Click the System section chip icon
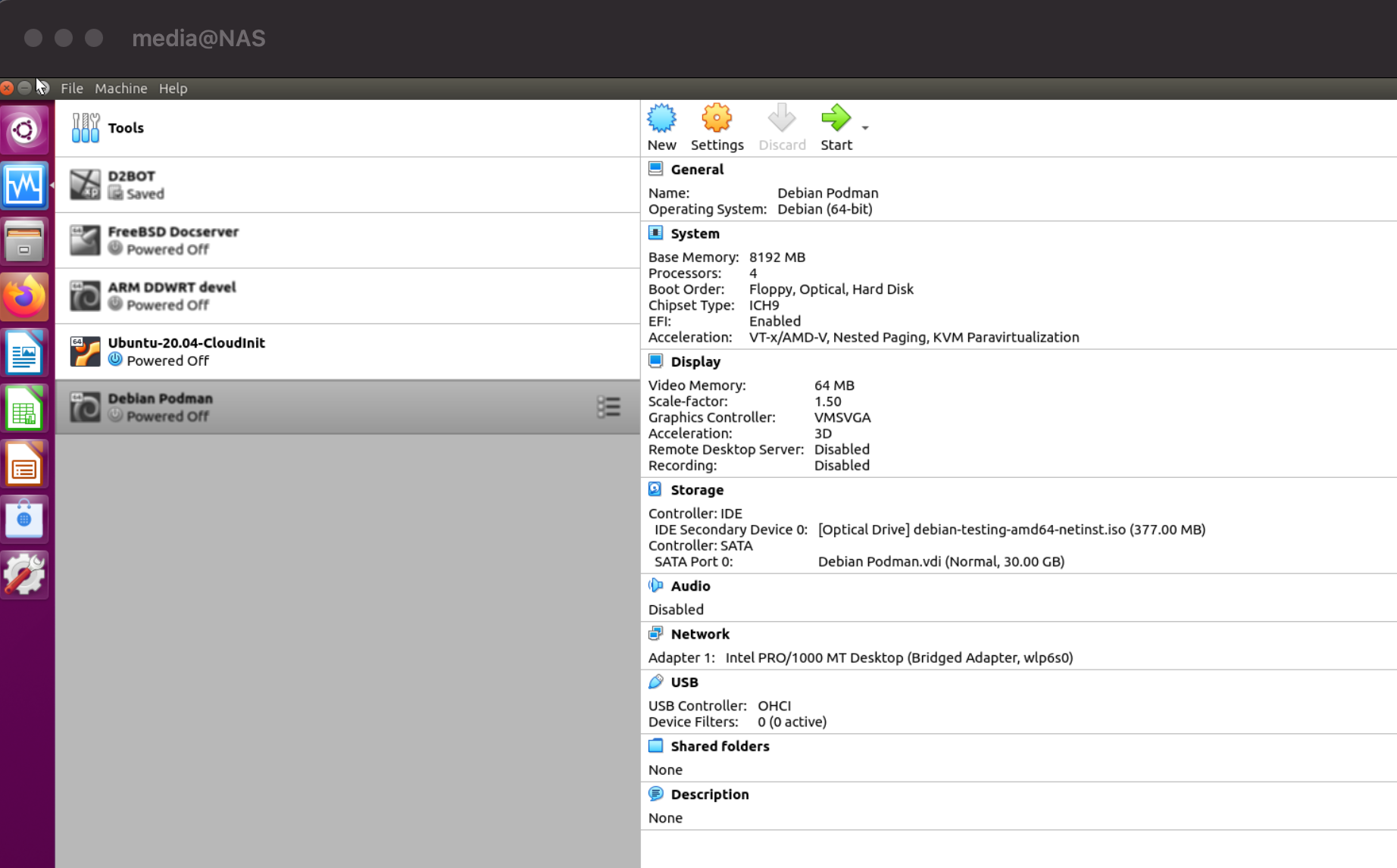This screenshot has height=868, width=1397. [x=655, y=233]
